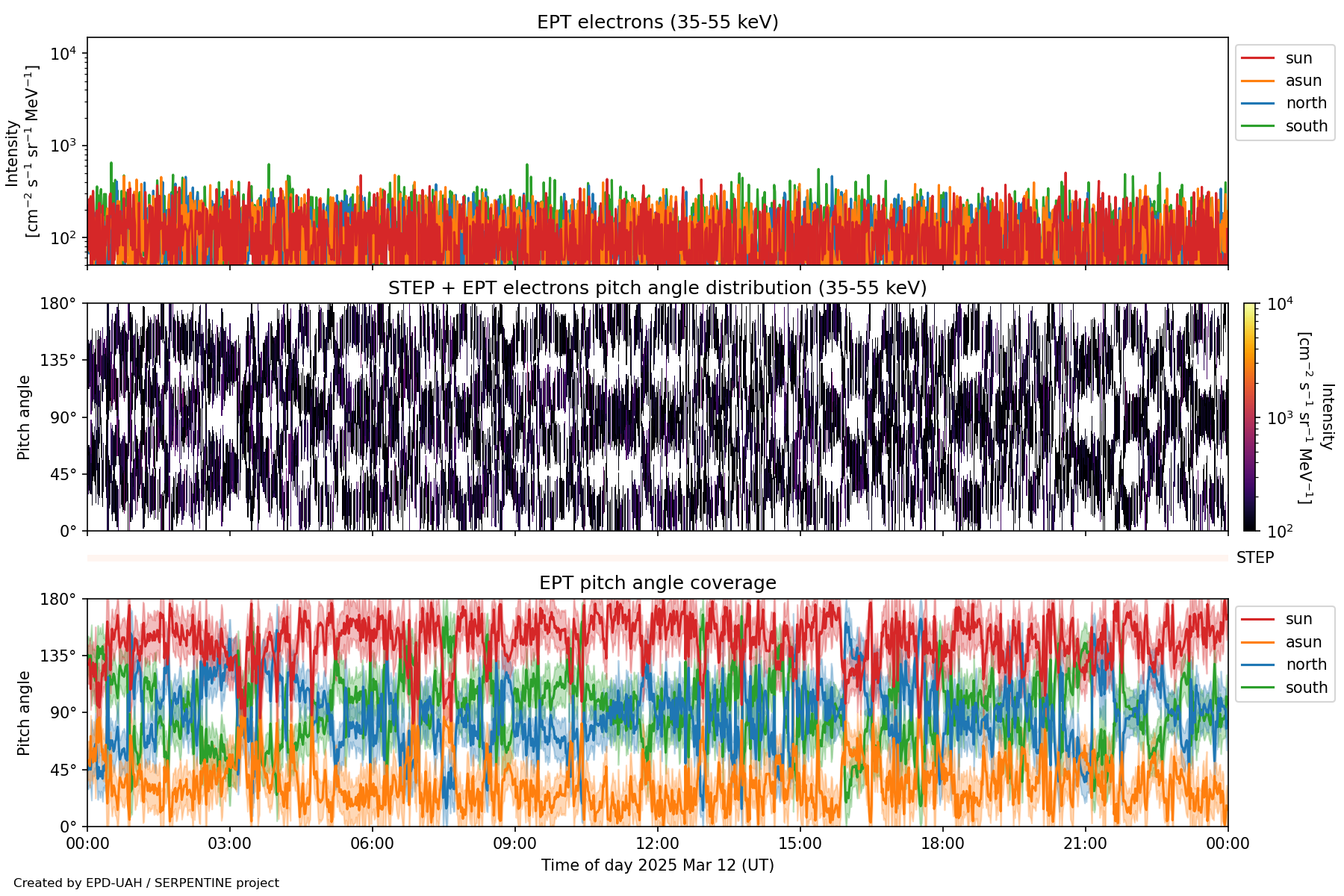
Task: Click the pale STEP coverage bar
Action: point(657,558)
